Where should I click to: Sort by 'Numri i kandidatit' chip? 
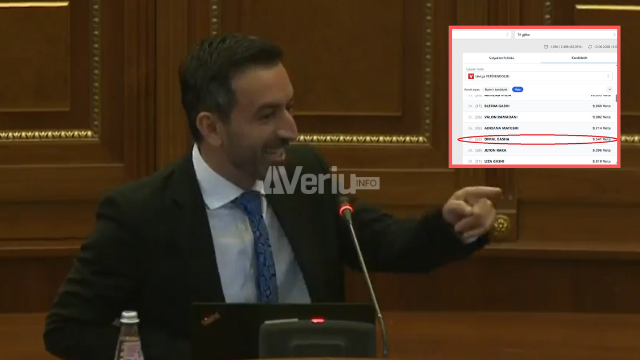(x=496, y=89)
